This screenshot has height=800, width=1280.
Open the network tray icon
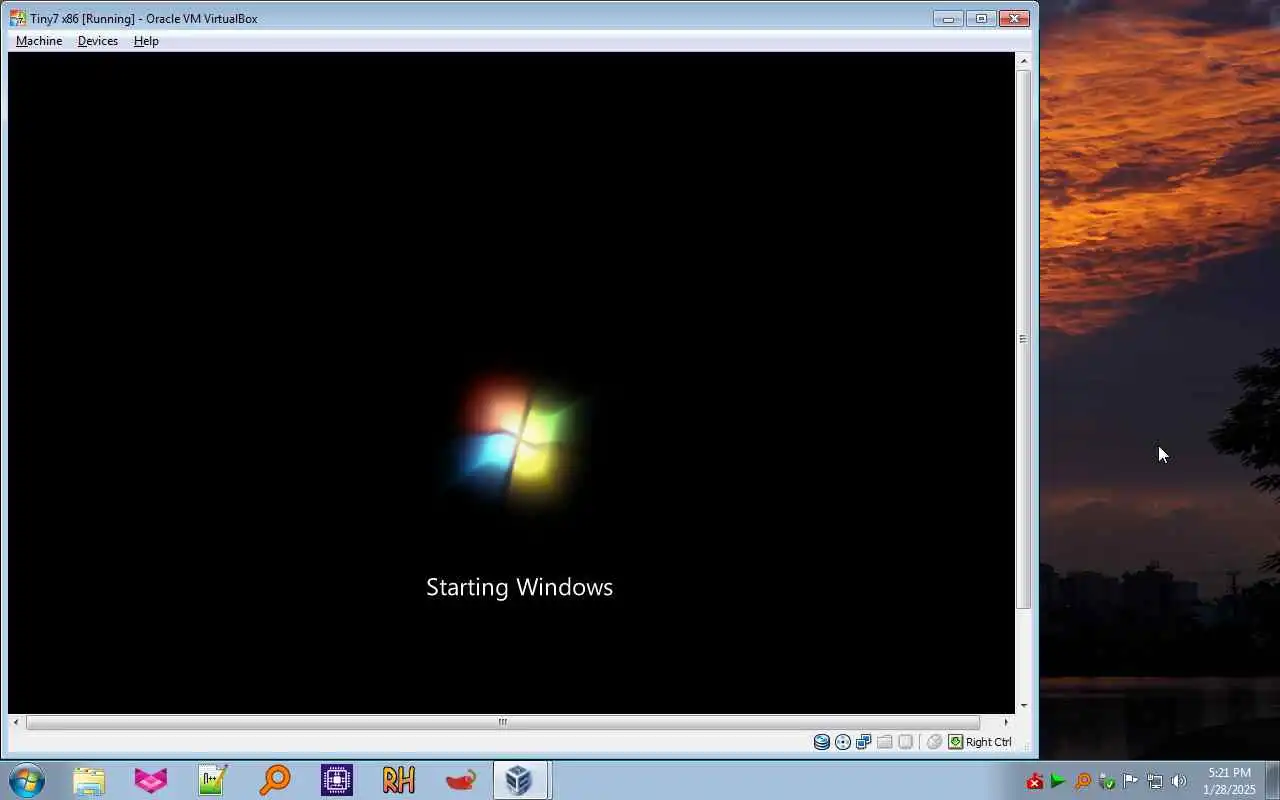tap(1155, 781)
